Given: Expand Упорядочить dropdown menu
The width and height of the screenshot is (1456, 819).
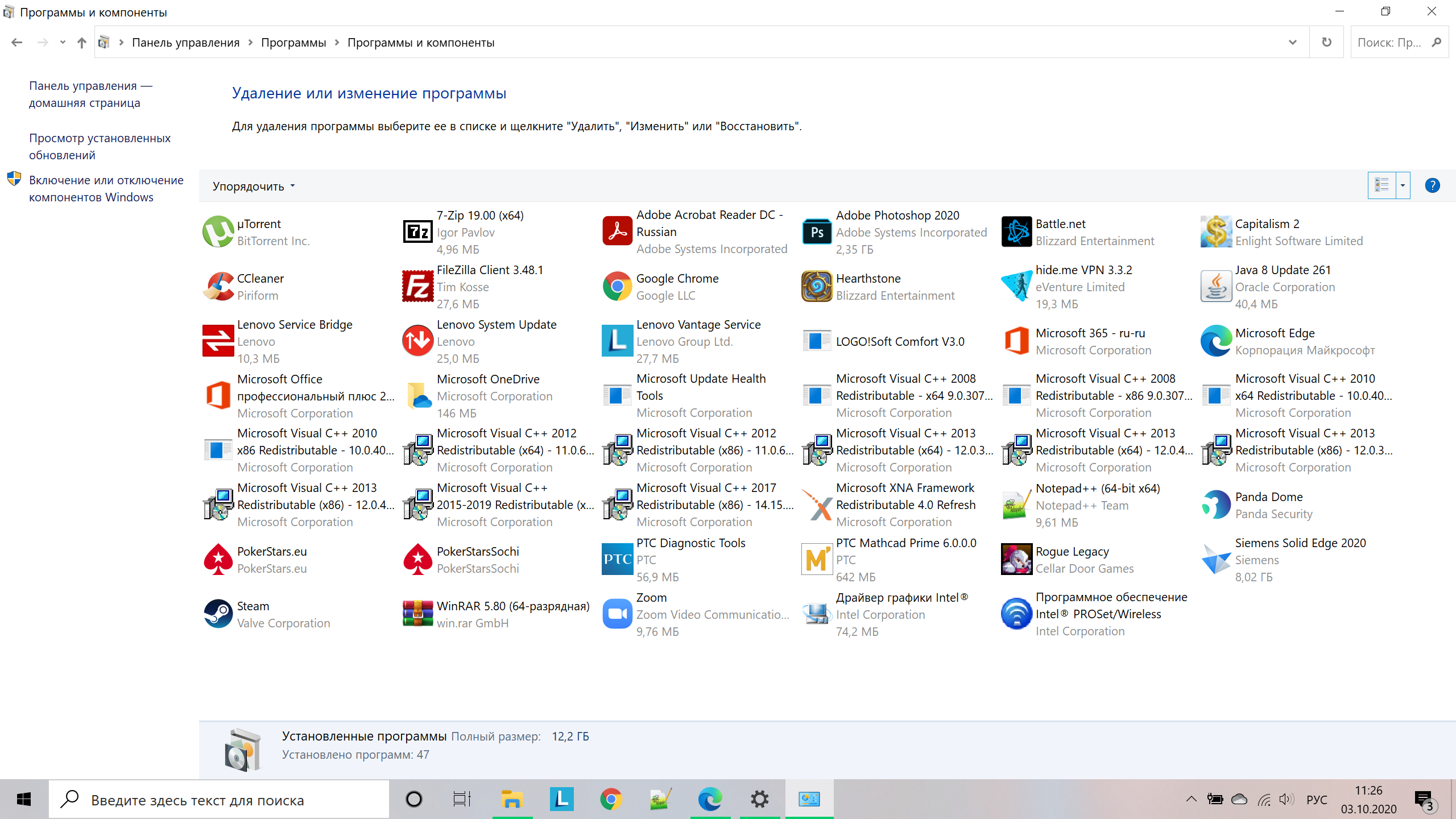Looking at the screenshot, I should pyautogui.click(x=252, y=185).
